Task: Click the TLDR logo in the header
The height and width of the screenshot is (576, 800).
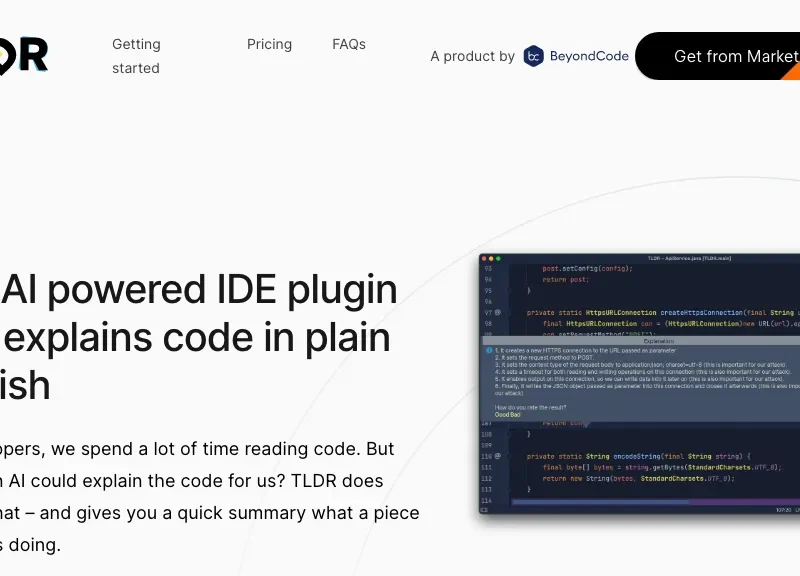Action: click(x=23, y=56)
